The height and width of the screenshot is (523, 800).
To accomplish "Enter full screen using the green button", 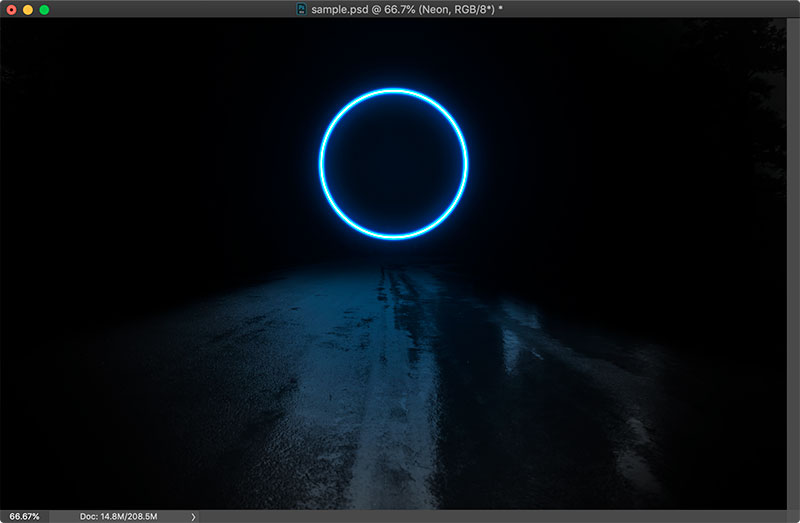I will click(x=44, y=9).
